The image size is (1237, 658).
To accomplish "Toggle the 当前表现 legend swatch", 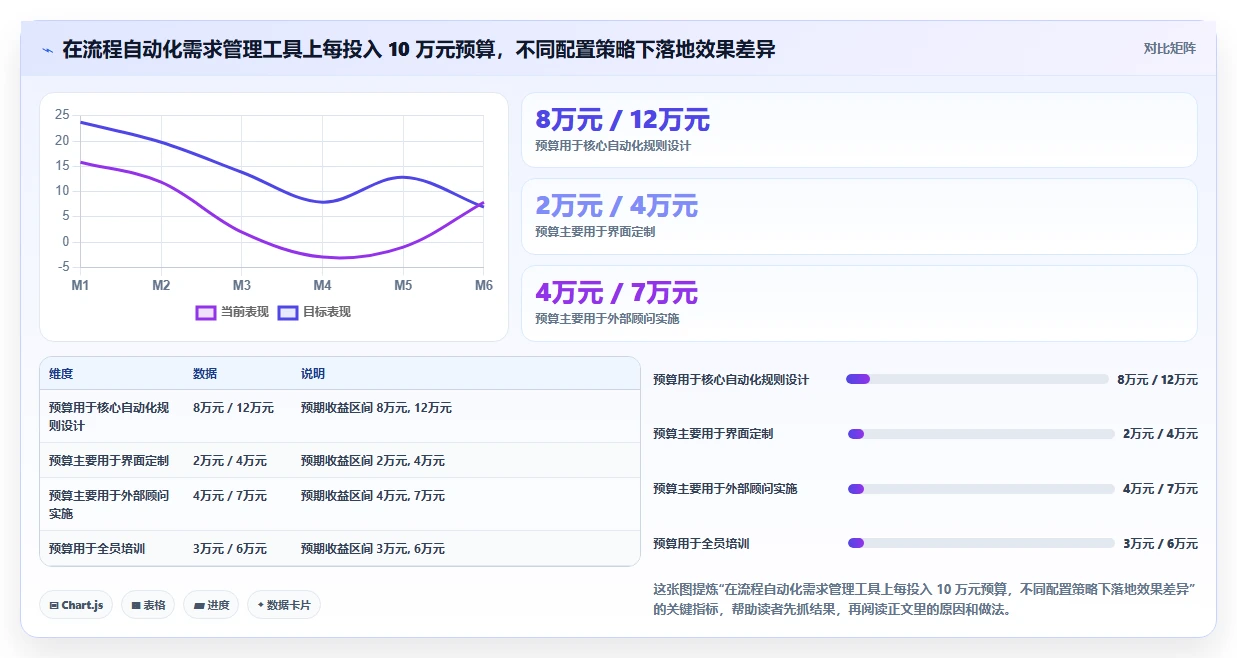I will click(206, 312).
